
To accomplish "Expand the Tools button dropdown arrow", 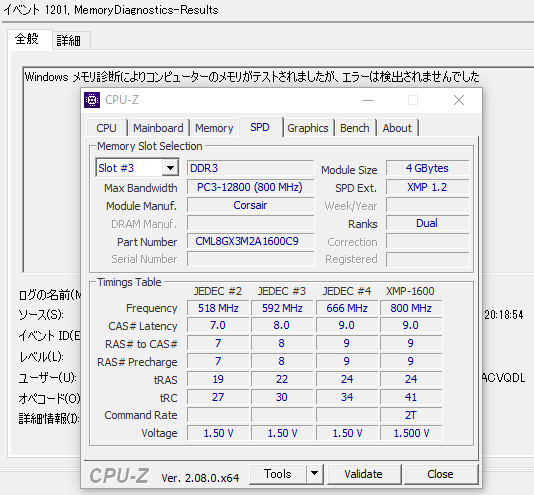I will (x=314, y=473).
